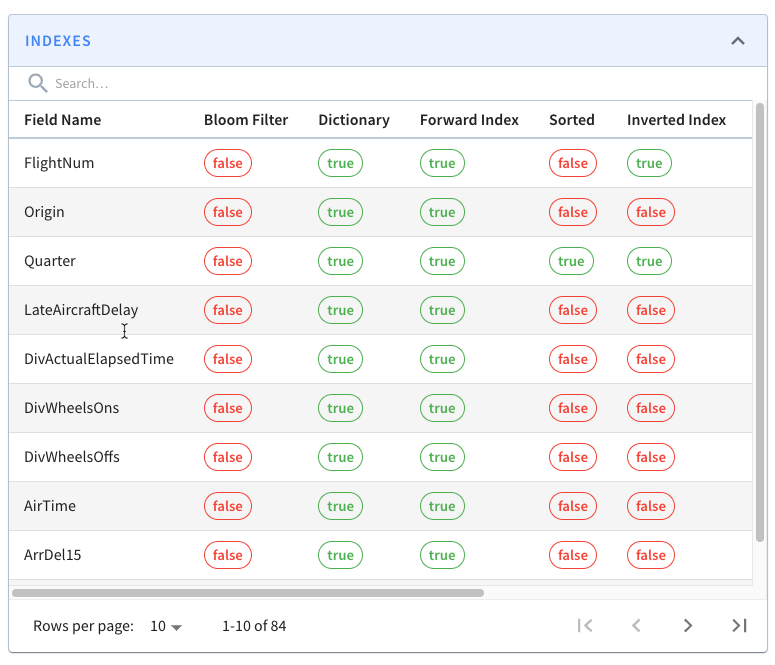Click the Indexes panel header title
This screenshot has width=775, height=665.
click(58, 41)
